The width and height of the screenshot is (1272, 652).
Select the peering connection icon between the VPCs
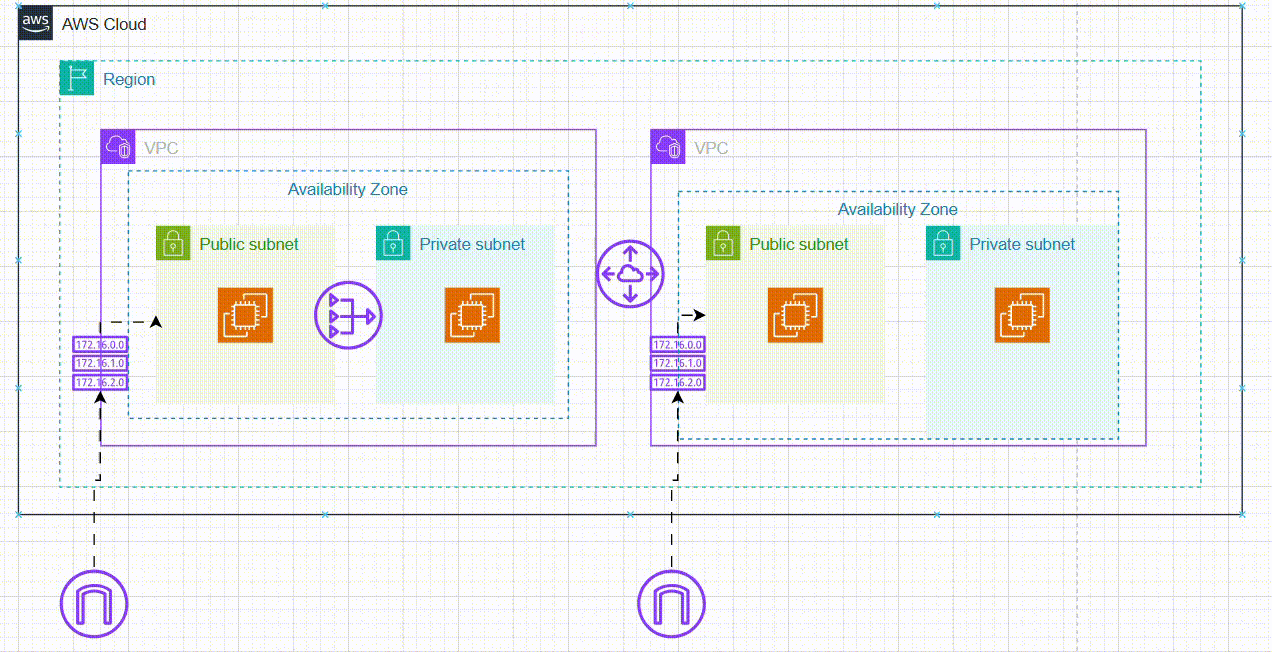pyautogui.click(x=630, y=274)
